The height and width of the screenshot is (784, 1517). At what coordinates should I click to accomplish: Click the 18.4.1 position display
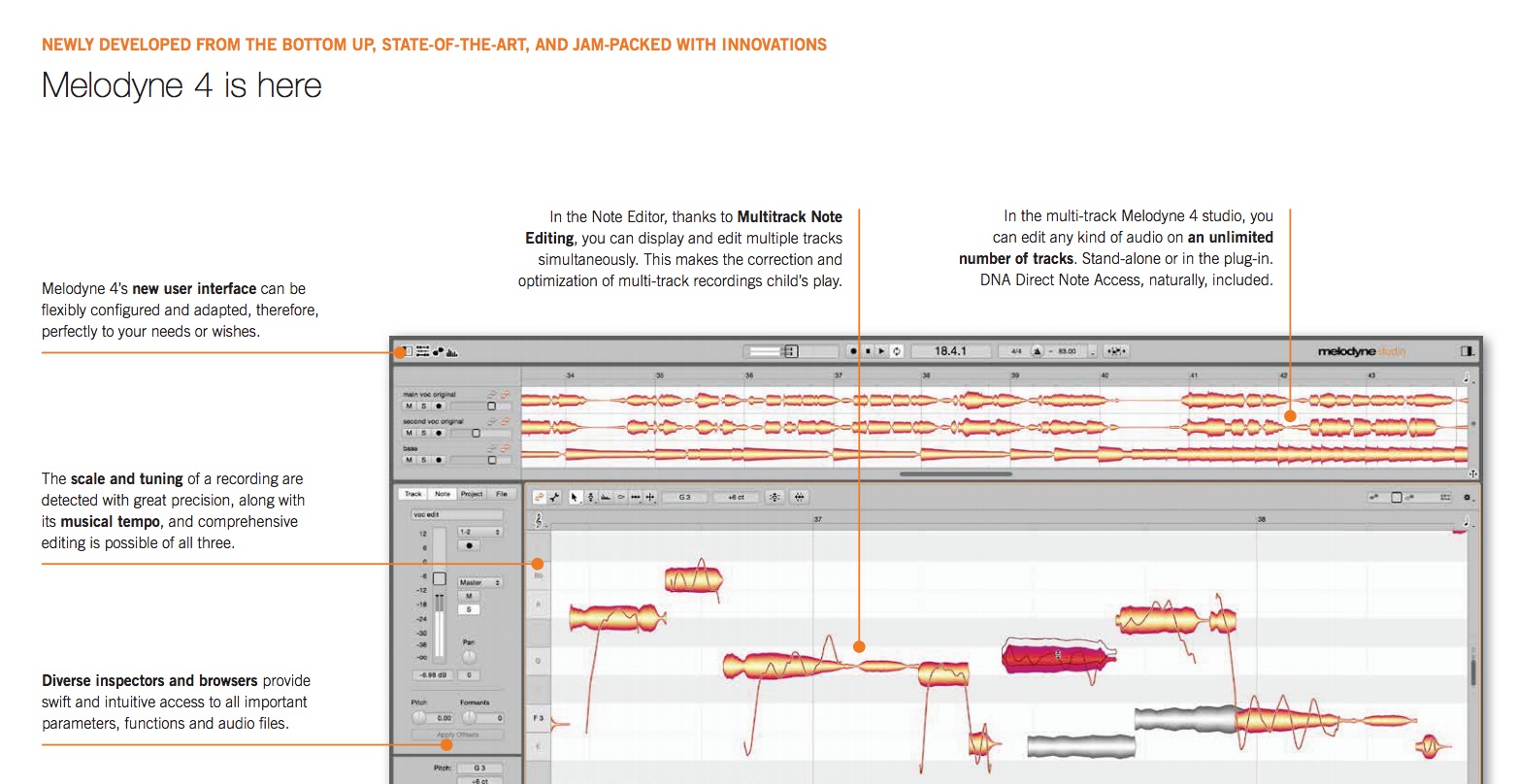point(950,351)
